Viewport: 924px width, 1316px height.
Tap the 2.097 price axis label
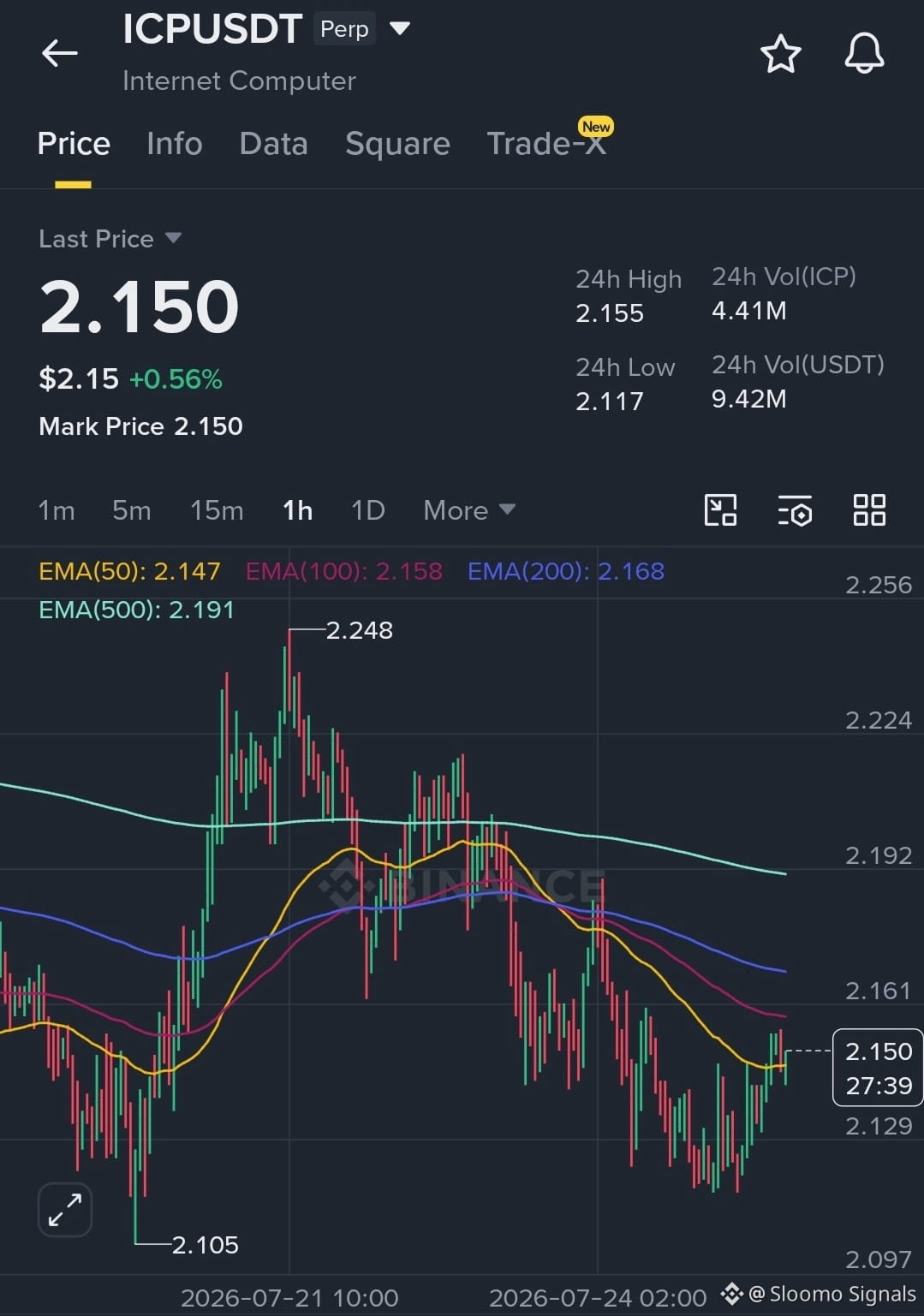879,1259
